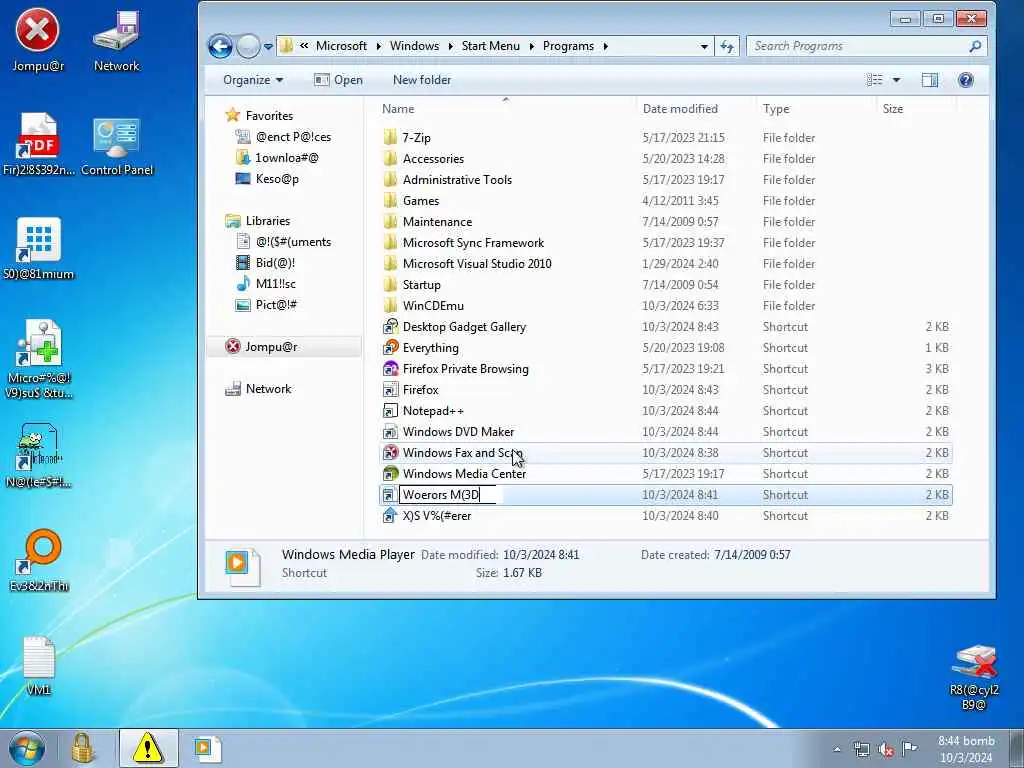The height and width of the screenshot is (768, 1024).
Task: Expand arrow after Start Menu breadcrumb
Action: [532, 46]
